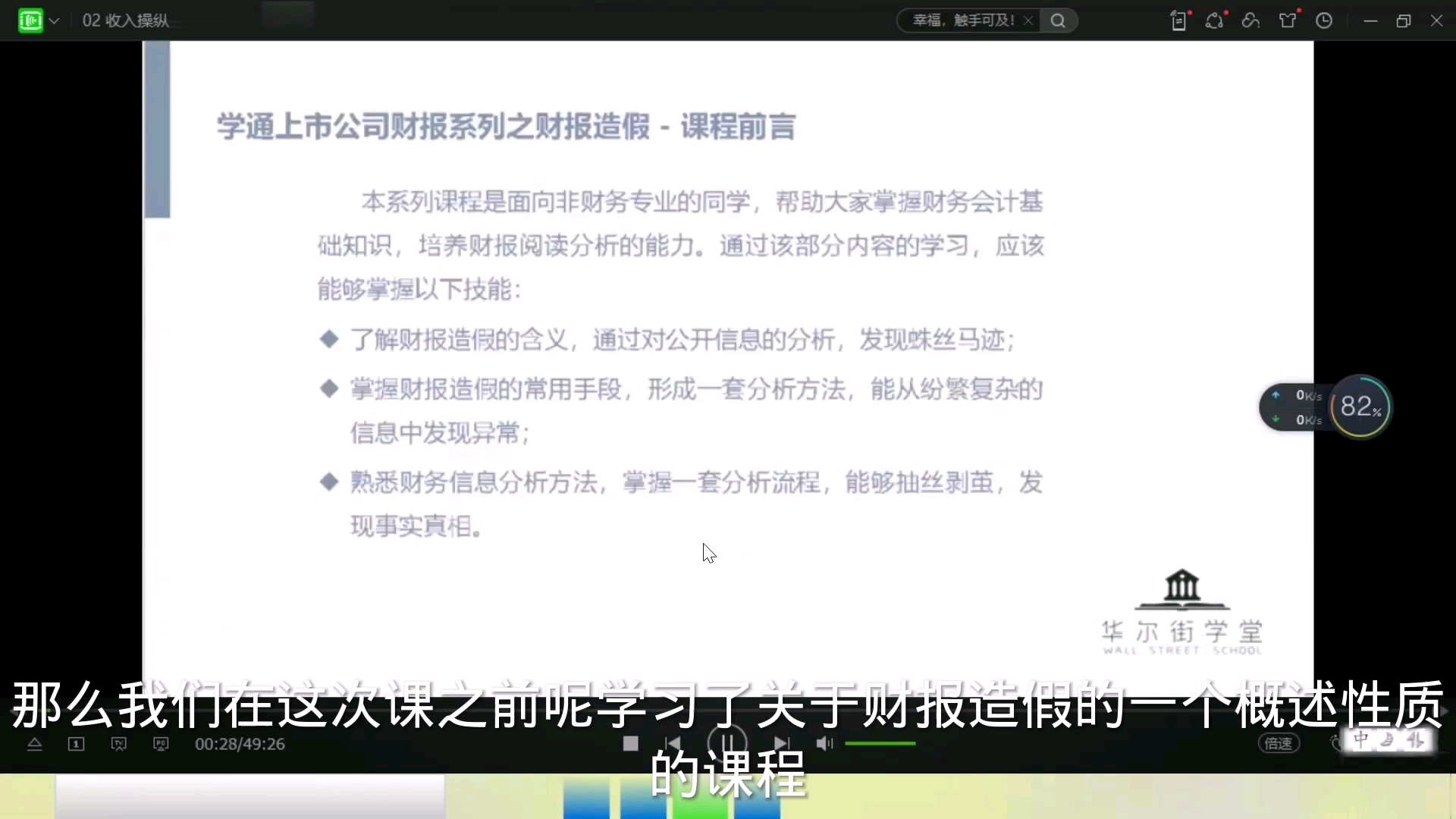Adjust the green volume slider
This screenshot has width=1456, height=819.
[x=880, y=744]
